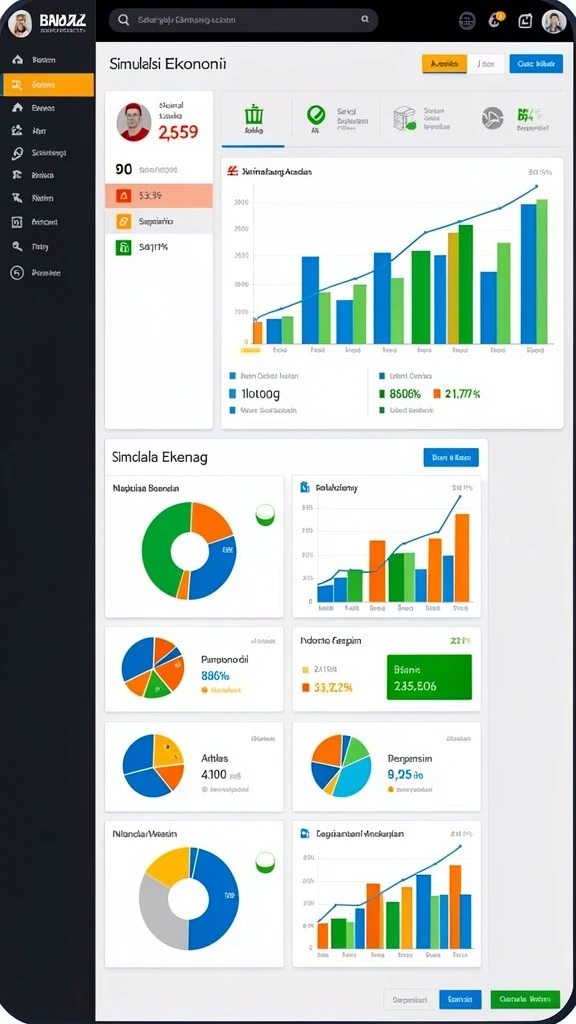This screenshot has height=1024, width=576.
Task: Click the orange button next to Simulasi Ekononii
Action: (445, 64)
